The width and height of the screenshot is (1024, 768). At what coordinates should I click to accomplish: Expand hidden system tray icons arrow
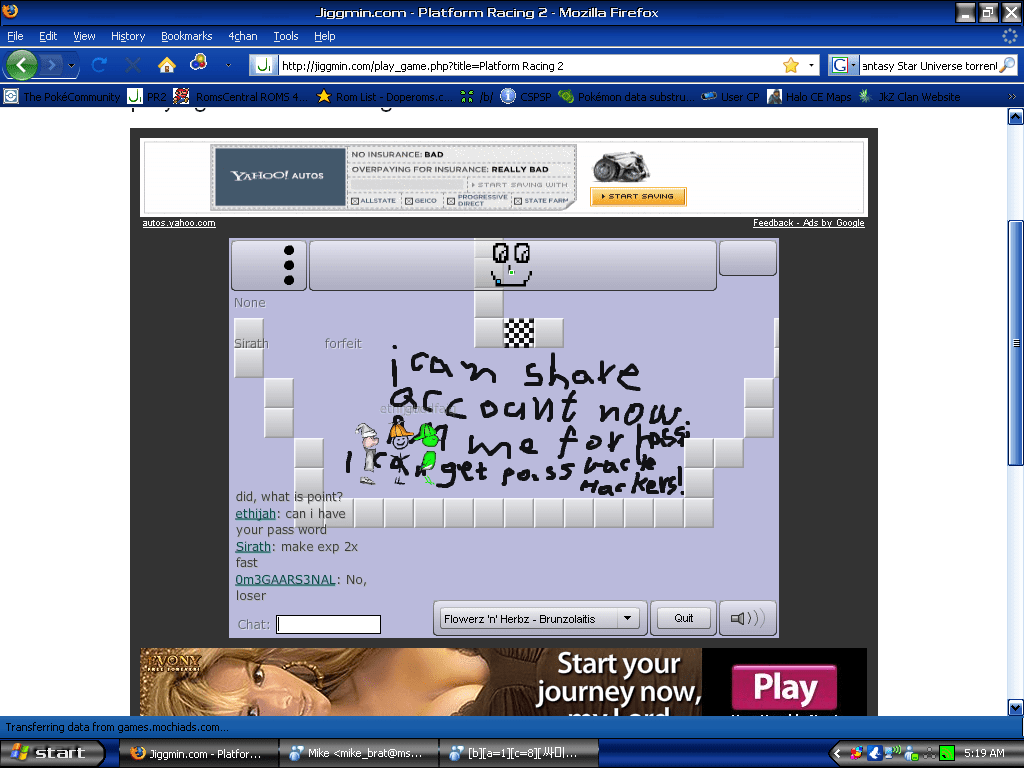pyautogui.click(x=837, y=754)
